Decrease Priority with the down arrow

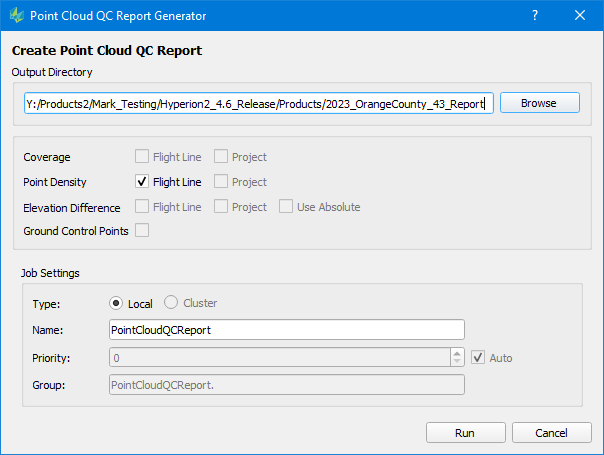pos(457,362)
